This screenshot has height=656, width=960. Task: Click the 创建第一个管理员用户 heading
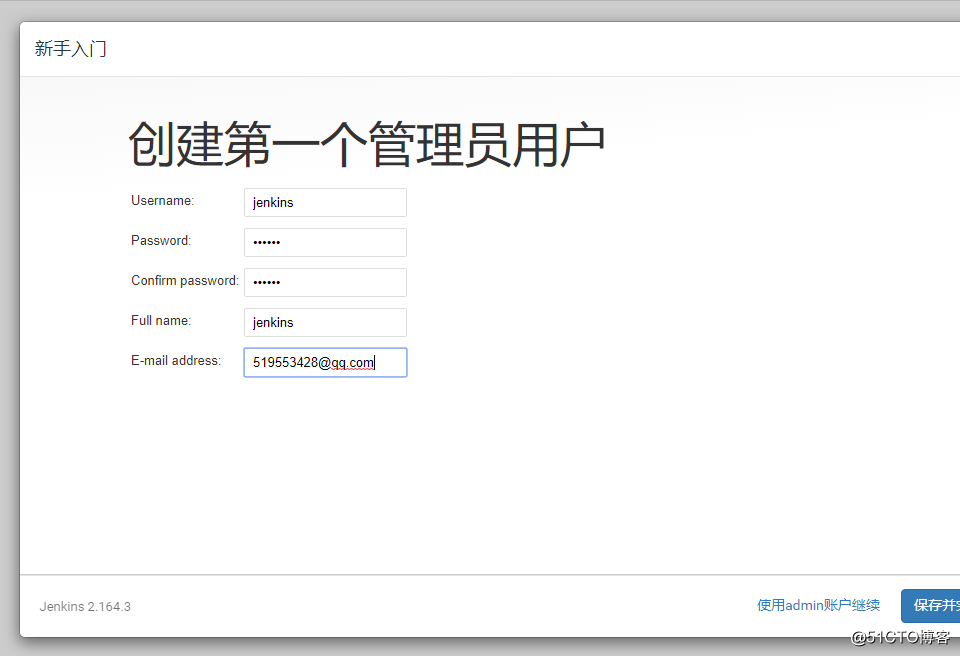[365, 142]
